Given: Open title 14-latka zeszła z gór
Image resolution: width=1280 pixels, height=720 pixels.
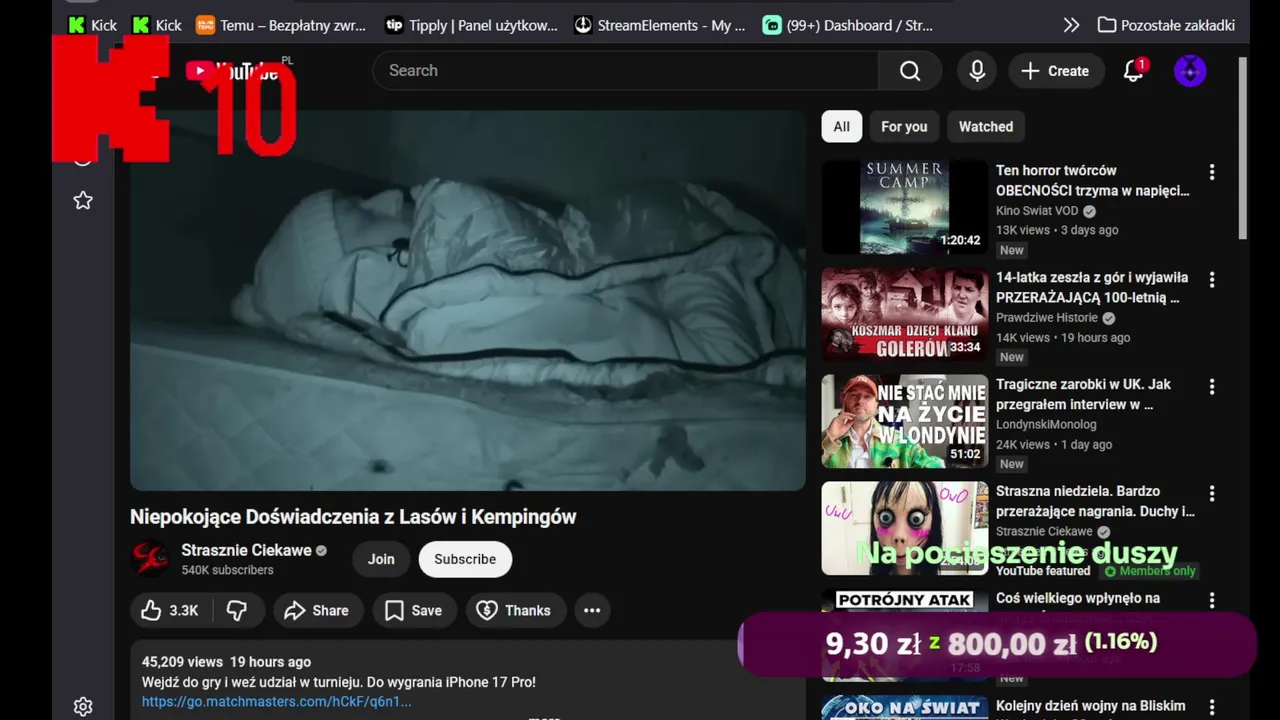Looking at the screenshot, I should click(1092, 287).
